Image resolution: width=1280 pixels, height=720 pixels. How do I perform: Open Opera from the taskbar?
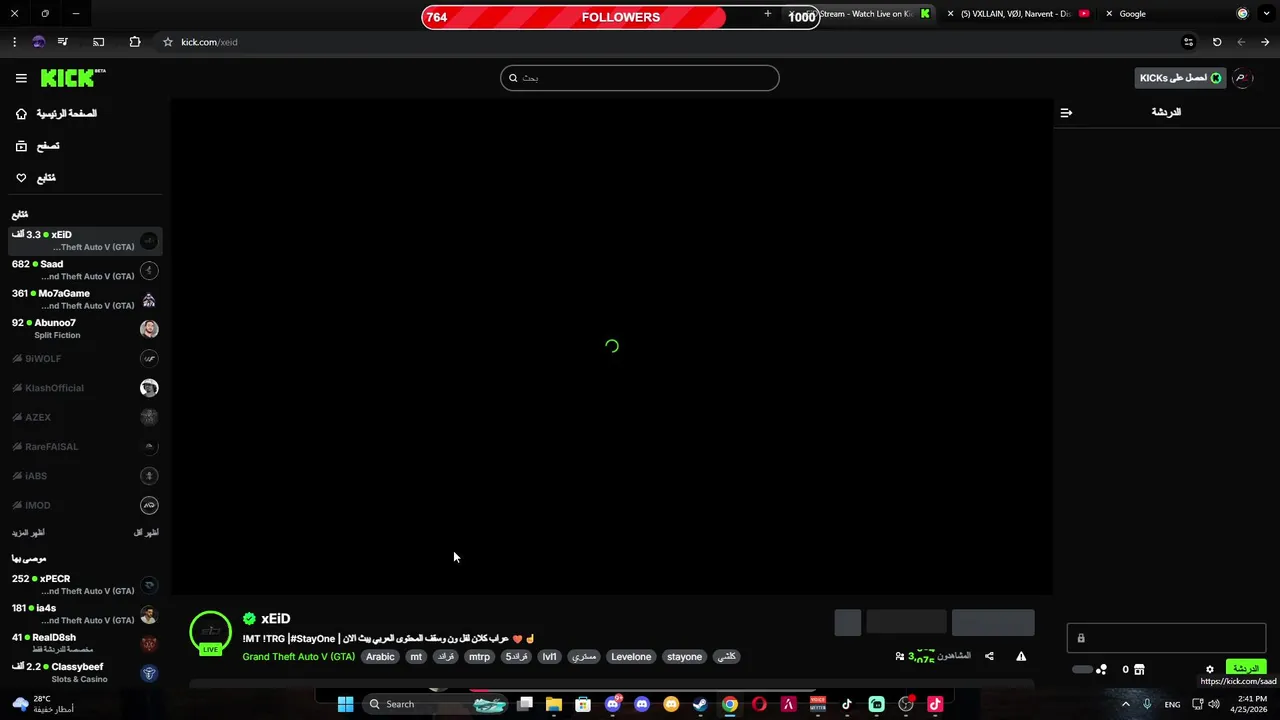[759, 704]
